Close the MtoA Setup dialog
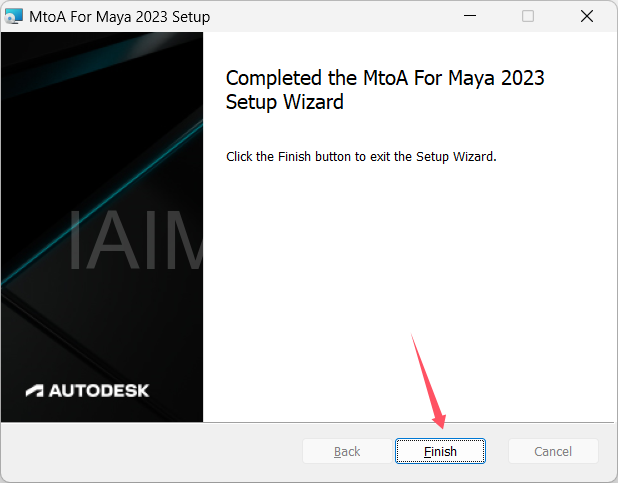618x483 pixels. pyautogui.click(x=587, y=16)
